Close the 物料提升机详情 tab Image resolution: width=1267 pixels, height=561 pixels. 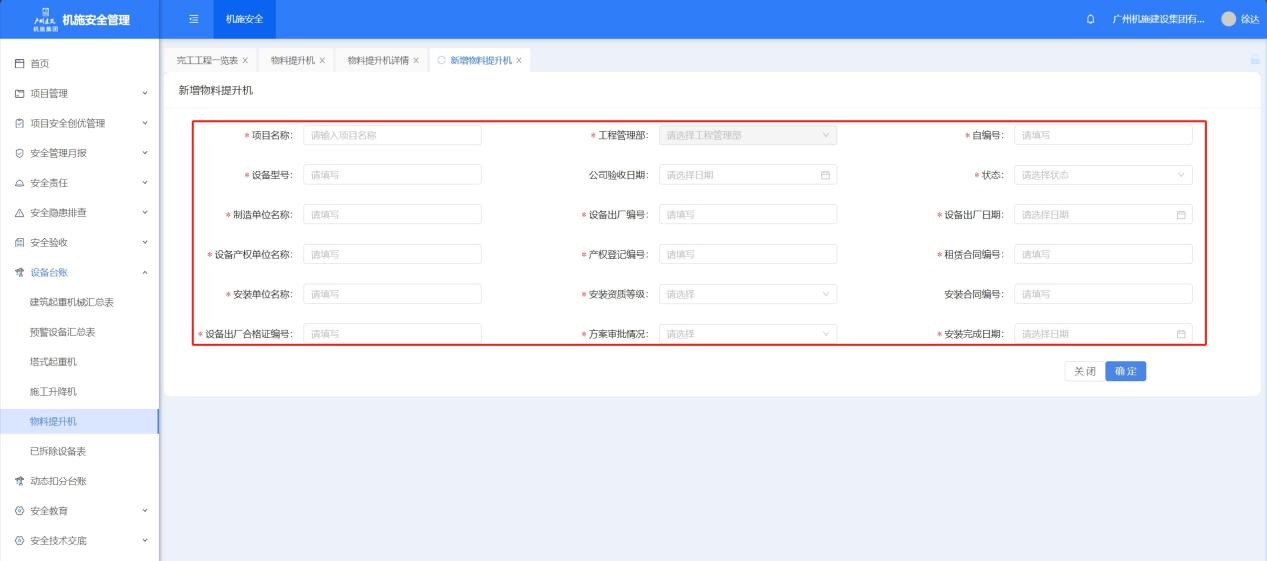(x=416, y=61)
